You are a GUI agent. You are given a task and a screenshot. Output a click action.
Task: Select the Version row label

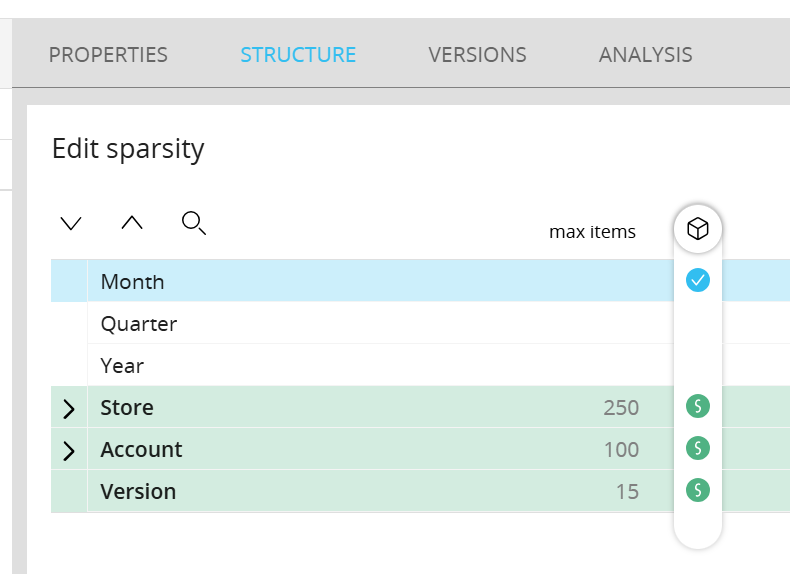click(138, 491)
